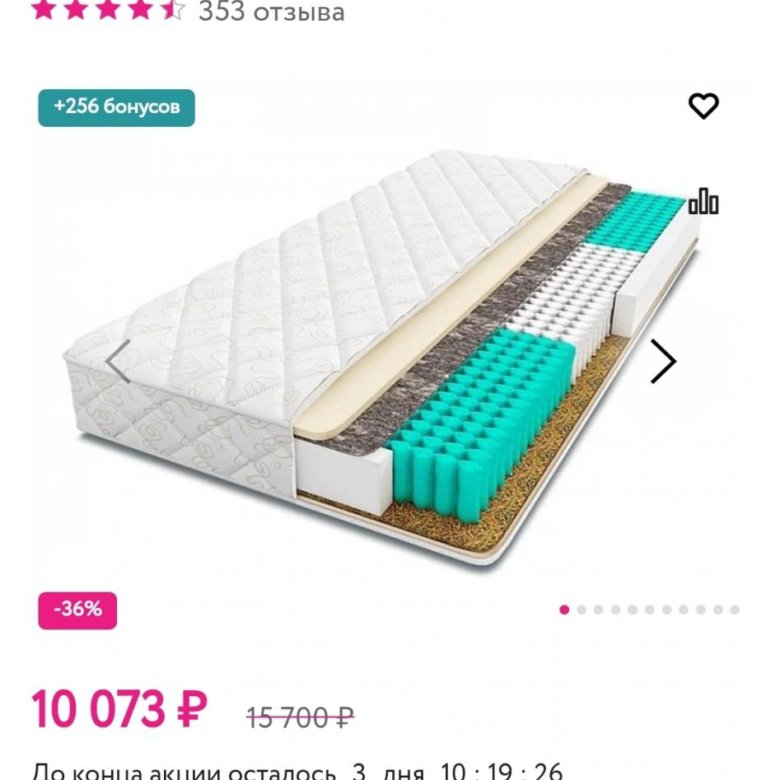This screenshot has width=780, height=780.
Task: Select the sixth carousel dot
Action: click(650, 609)
